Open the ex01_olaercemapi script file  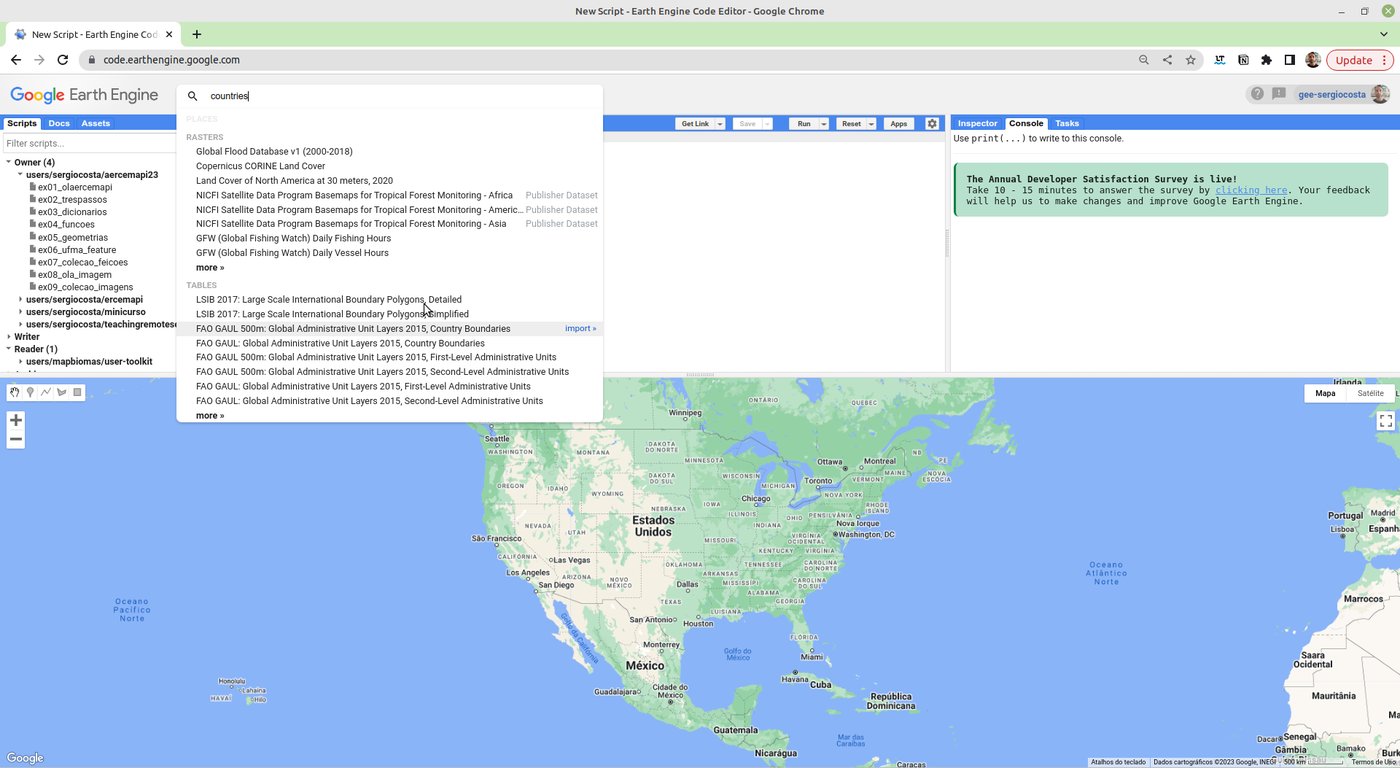75,187
